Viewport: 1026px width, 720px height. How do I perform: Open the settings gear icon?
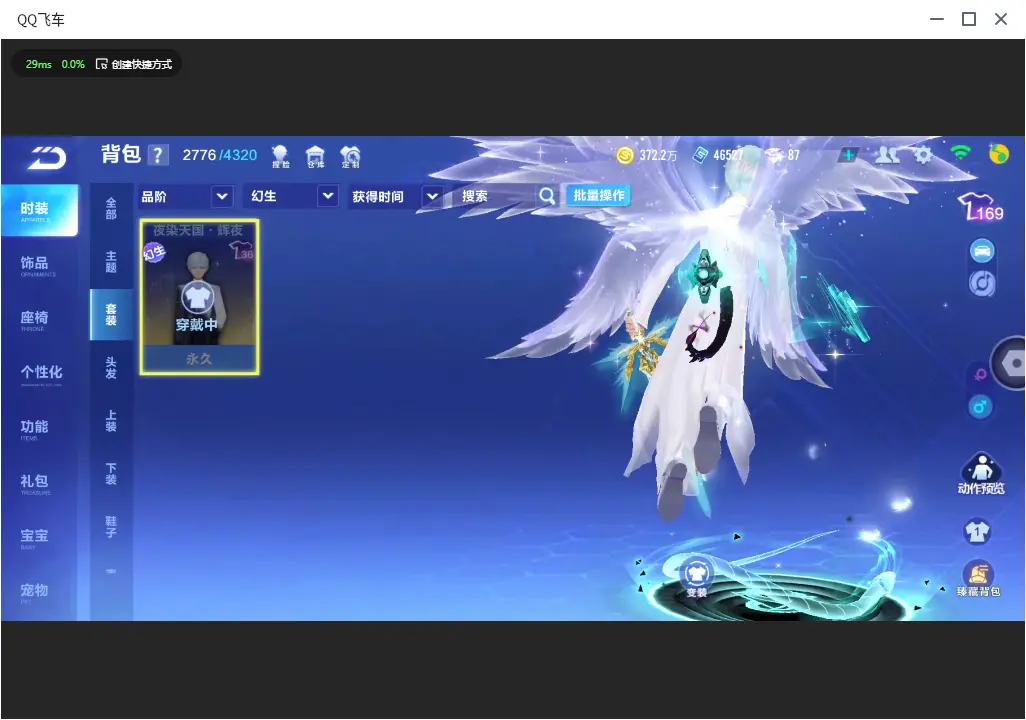(x=923, y=155)
